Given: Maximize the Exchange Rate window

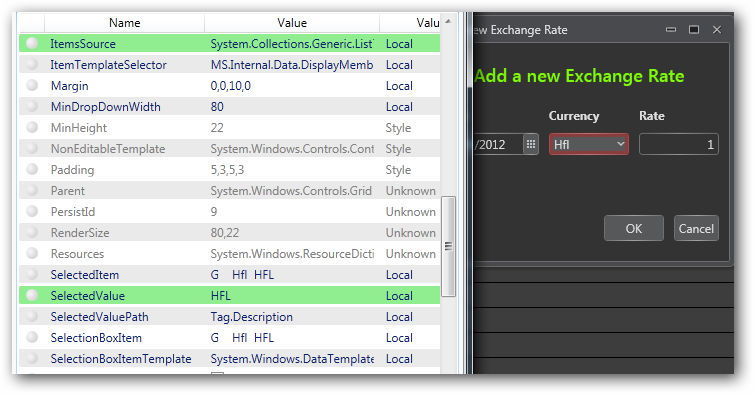Looking at the screenshot, I should (x=694, y=30).
